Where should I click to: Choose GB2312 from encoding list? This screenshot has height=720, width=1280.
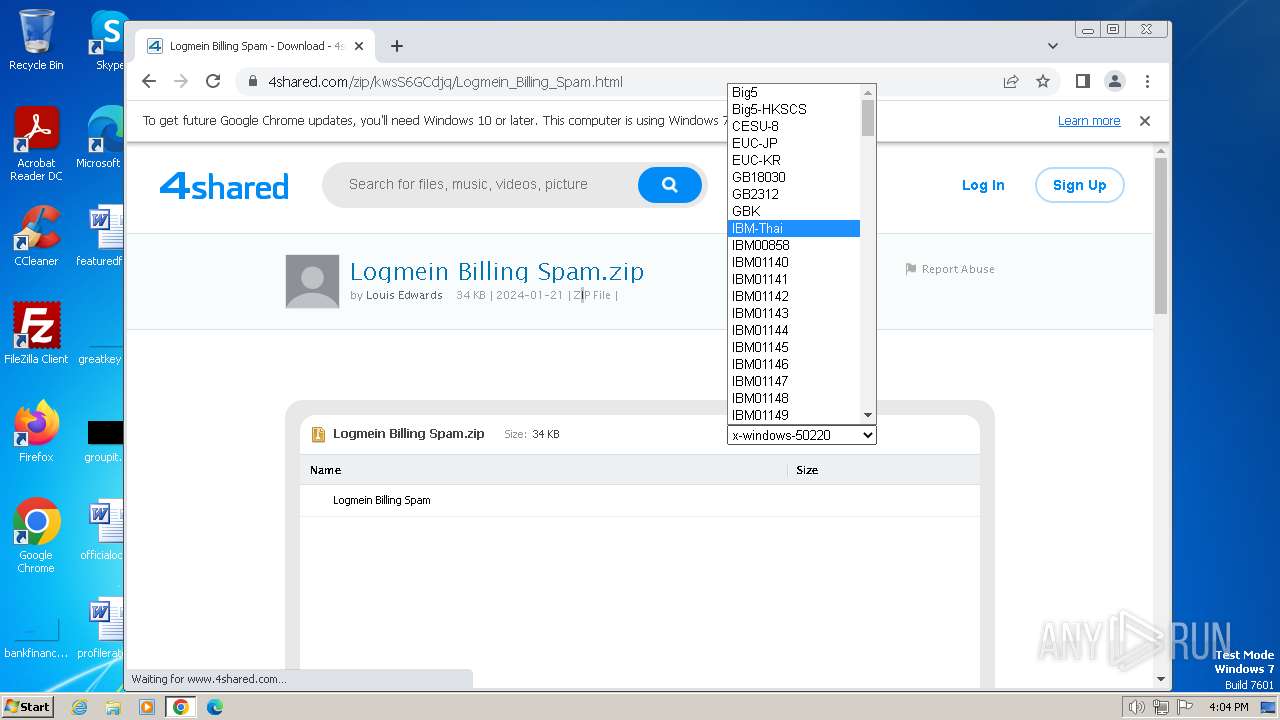click(794, 194)
